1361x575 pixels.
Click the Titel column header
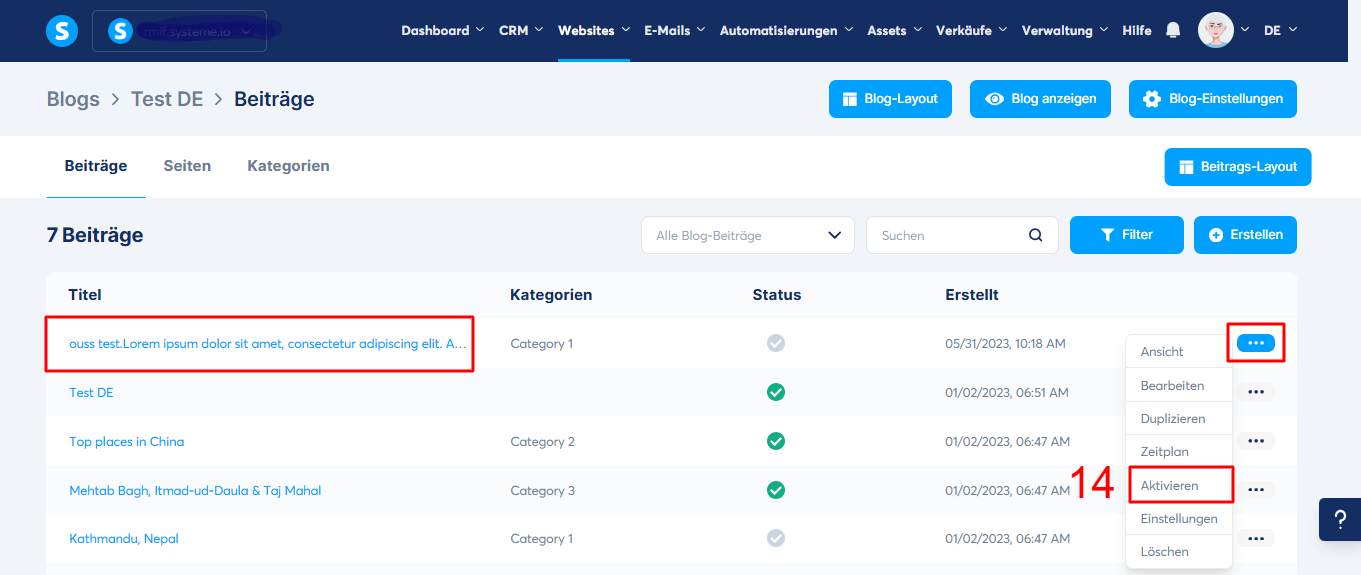tap(85, 294)
